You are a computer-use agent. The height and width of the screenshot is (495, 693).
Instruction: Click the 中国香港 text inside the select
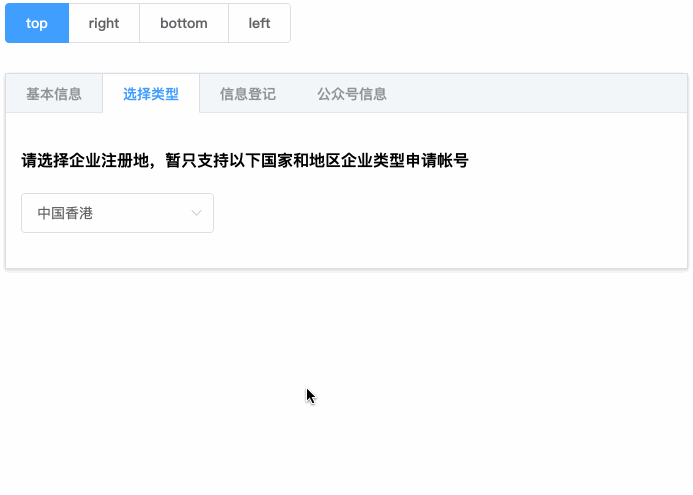65,213
